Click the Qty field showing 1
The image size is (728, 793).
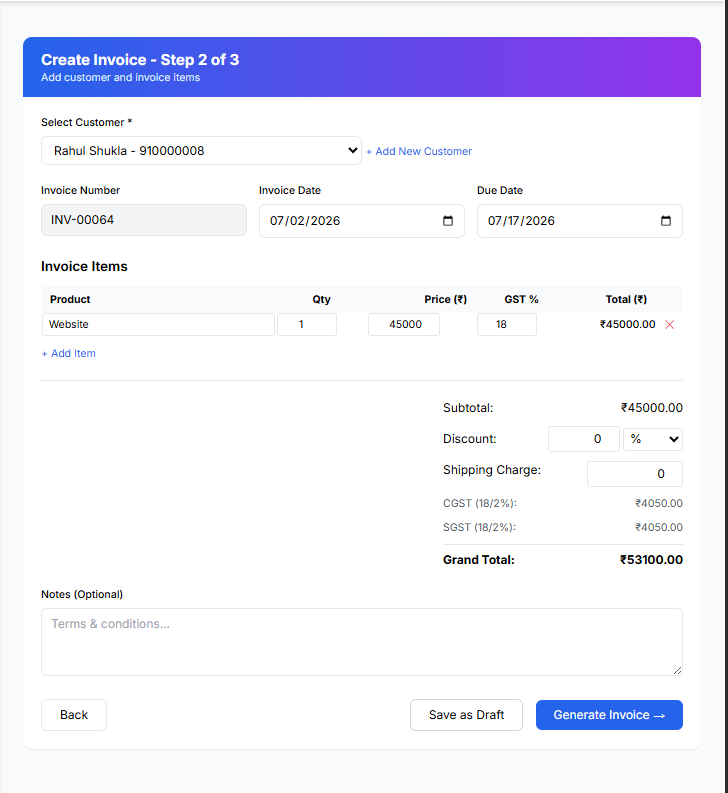(307, 324)
